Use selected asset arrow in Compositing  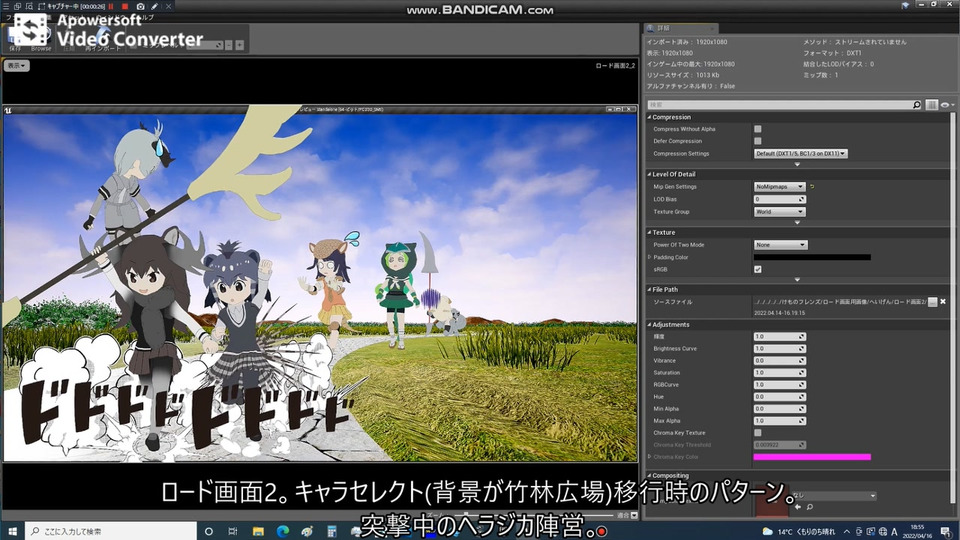(x=798, y=507)
